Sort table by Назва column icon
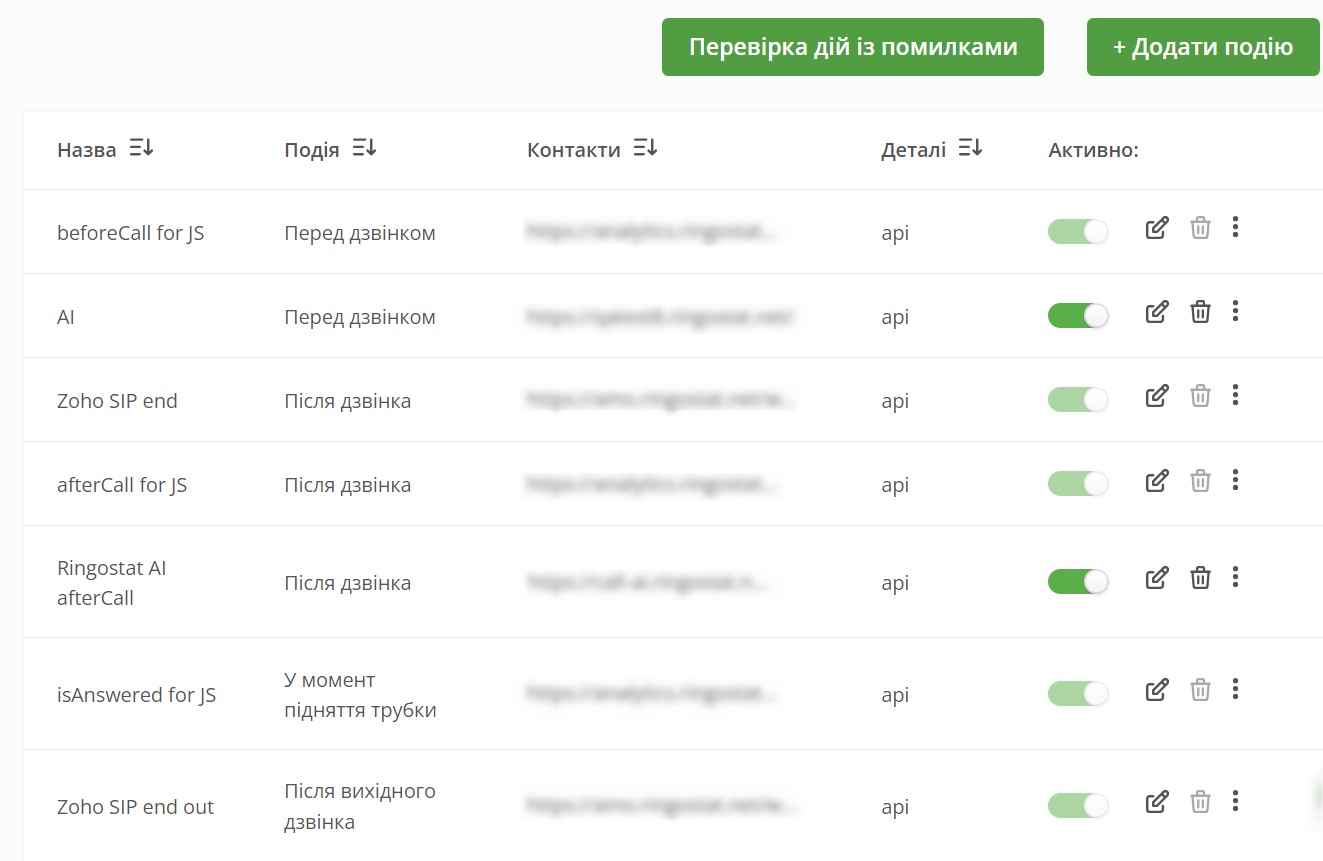The image size is (1323, 861). tap(141, 149)
